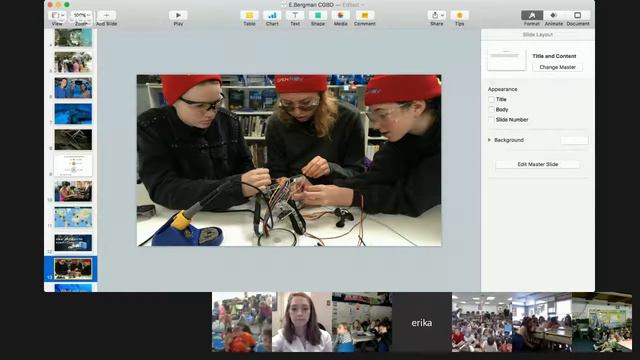Add a Comment

[364, 16]
